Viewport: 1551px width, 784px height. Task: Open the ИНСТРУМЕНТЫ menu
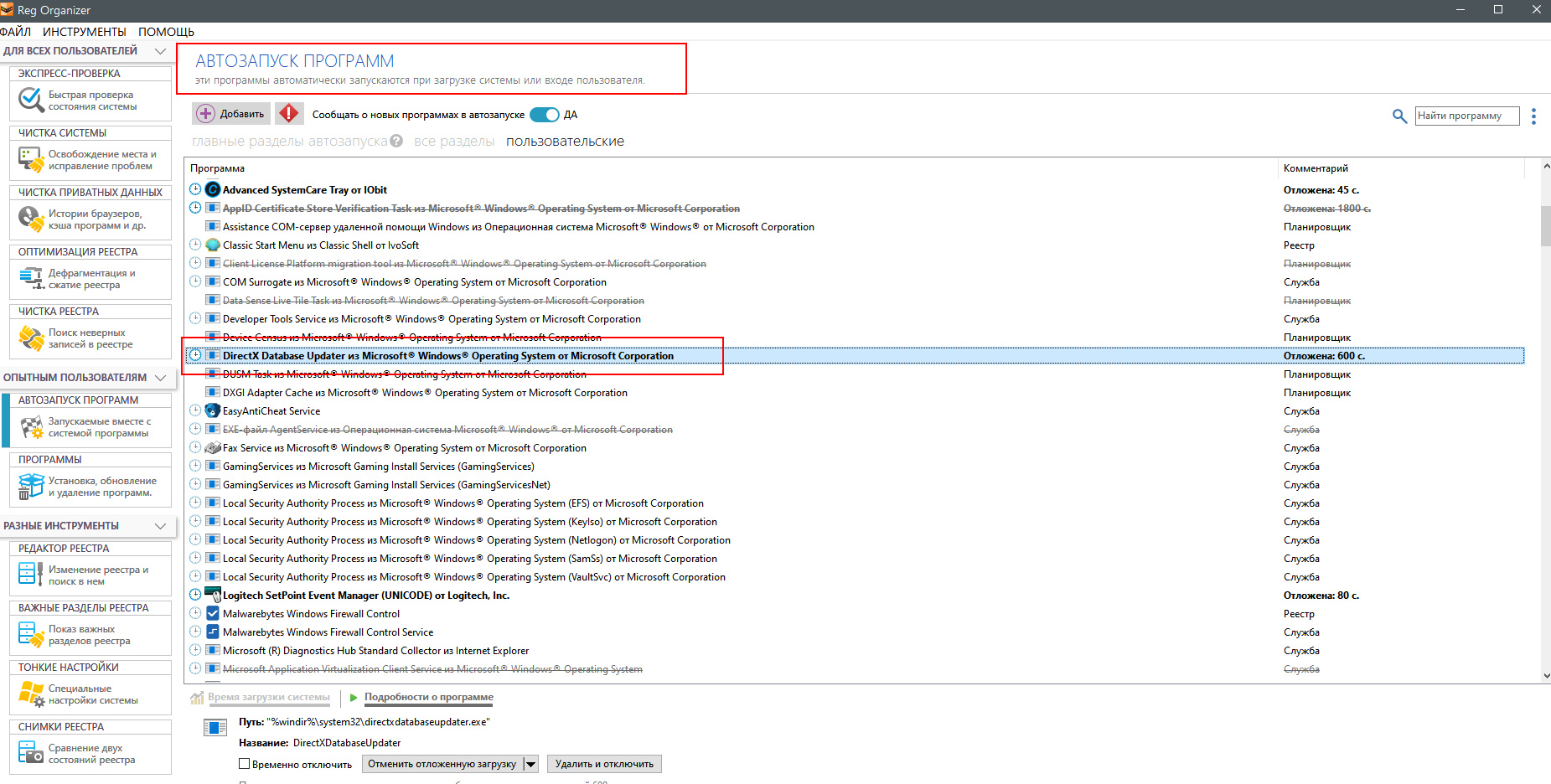[85, 32]
